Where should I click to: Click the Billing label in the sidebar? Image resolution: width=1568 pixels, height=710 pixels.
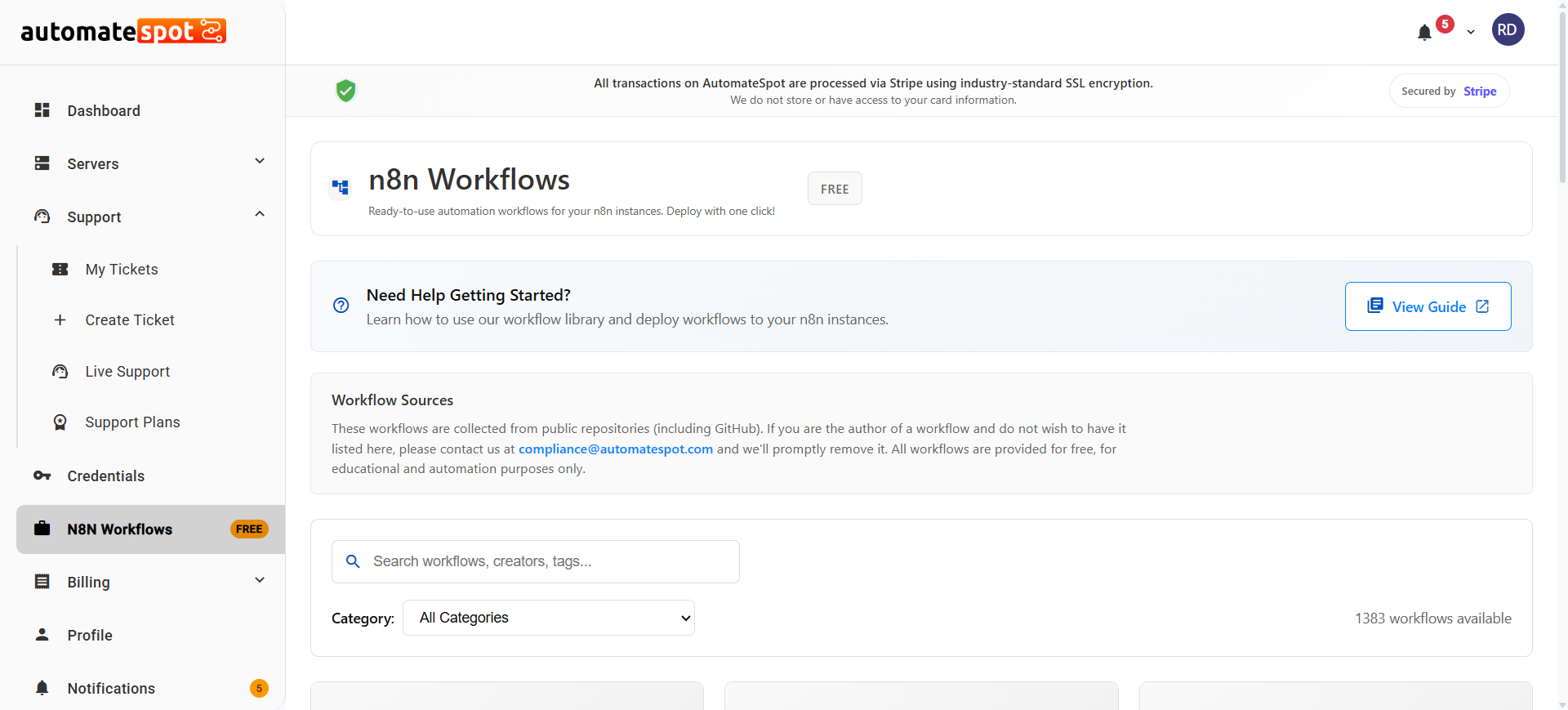pos(88,583)
